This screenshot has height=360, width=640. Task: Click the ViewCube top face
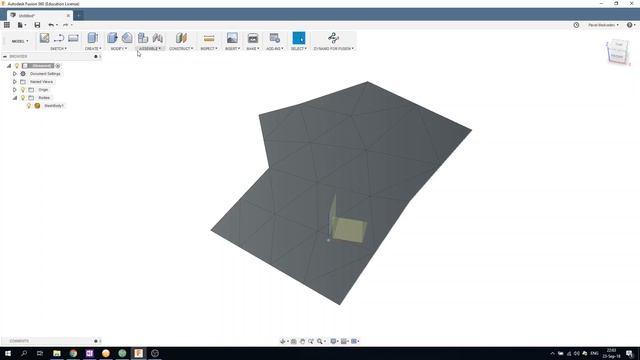tap(619, 44)
